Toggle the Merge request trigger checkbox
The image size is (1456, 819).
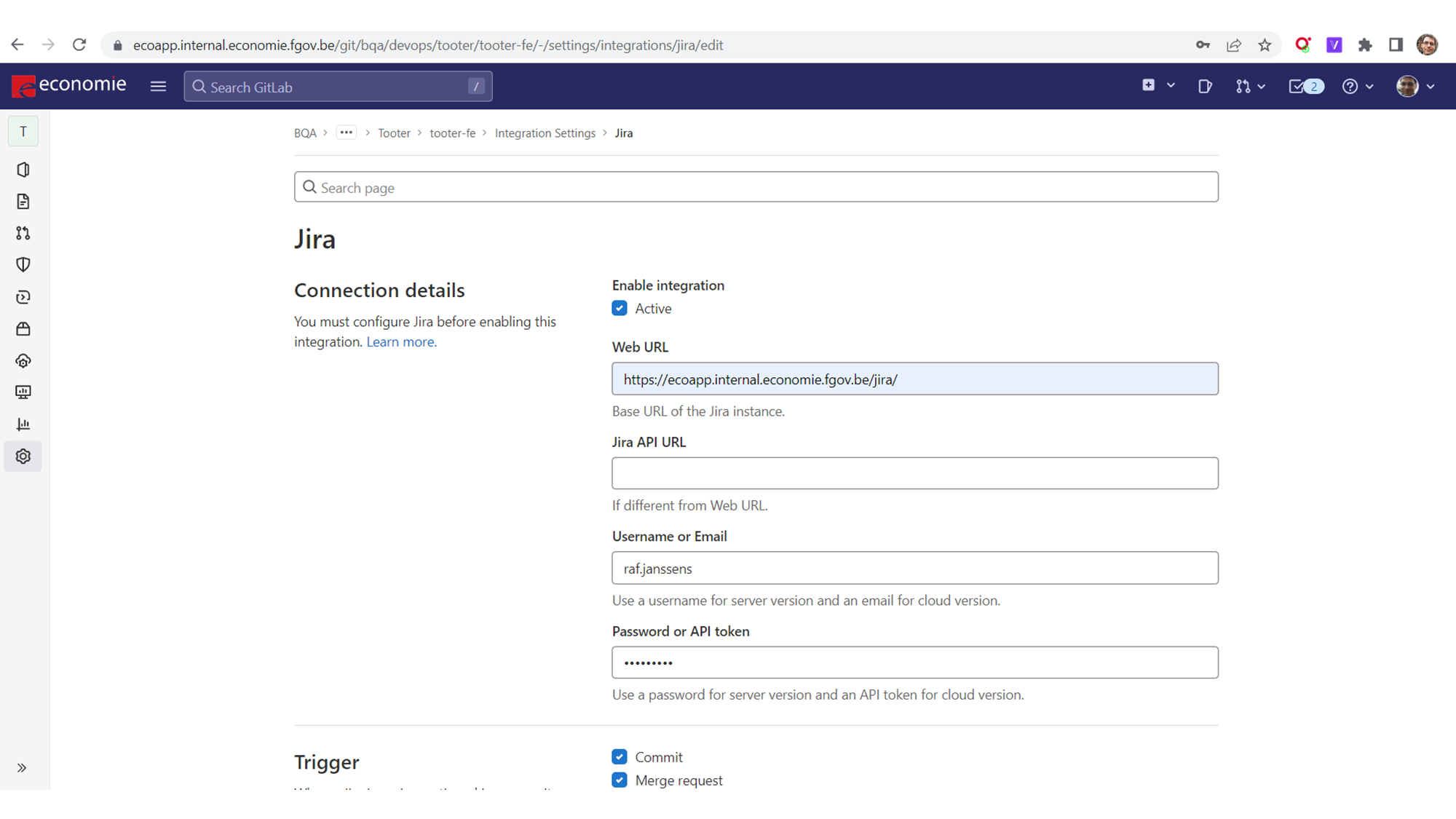620,780
